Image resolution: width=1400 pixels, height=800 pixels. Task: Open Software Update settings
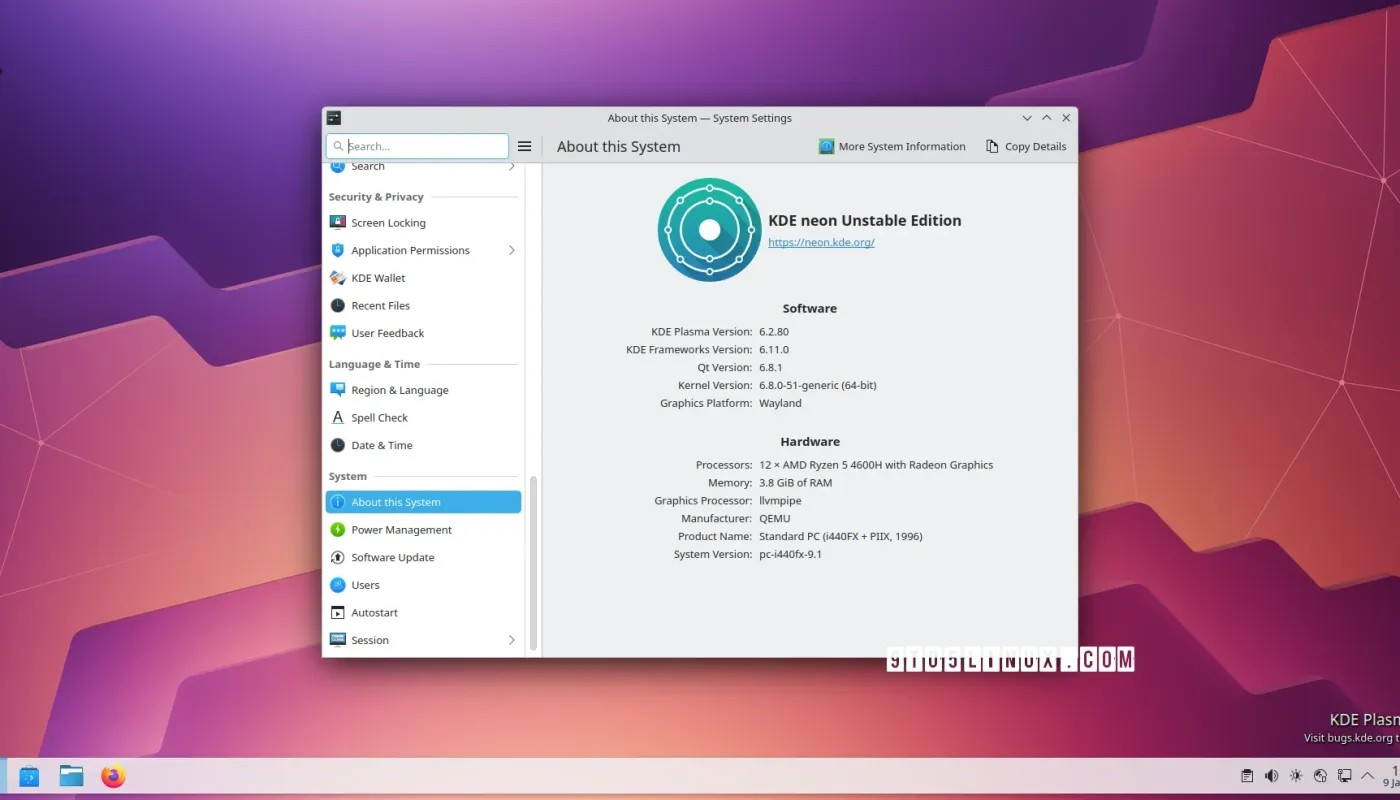423,557
